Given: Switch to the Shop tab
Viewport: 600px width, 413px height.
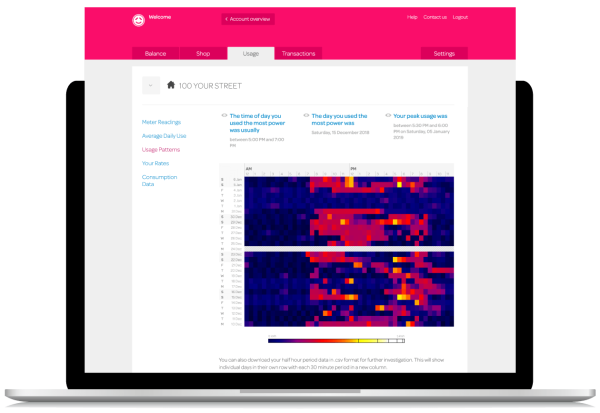Looking at the screenshot, I should point(203,53).
